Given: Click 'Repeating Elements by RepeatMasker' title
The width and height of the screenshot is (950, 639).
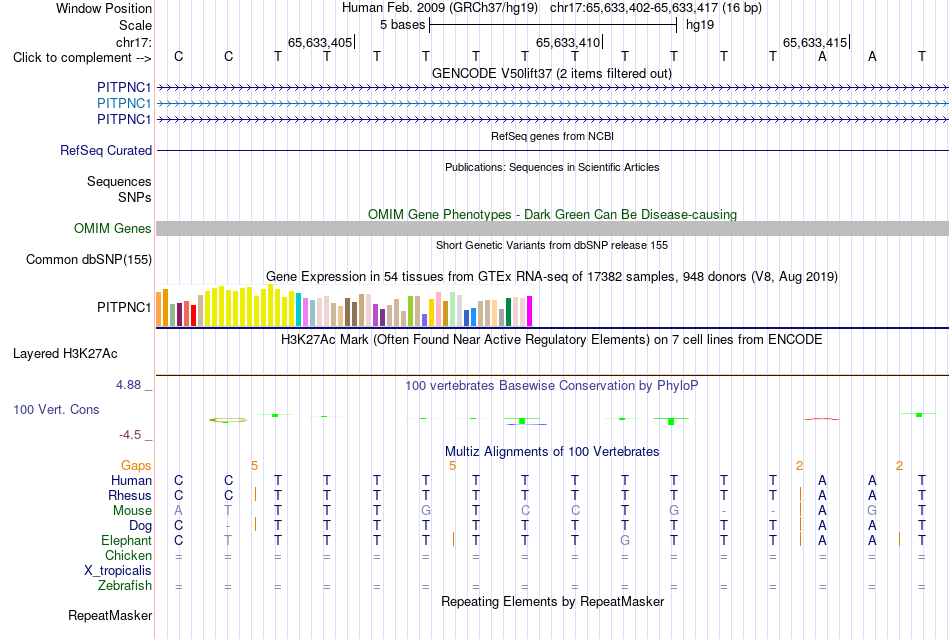Looking at the screenshot, I should [x=552, y=601].
